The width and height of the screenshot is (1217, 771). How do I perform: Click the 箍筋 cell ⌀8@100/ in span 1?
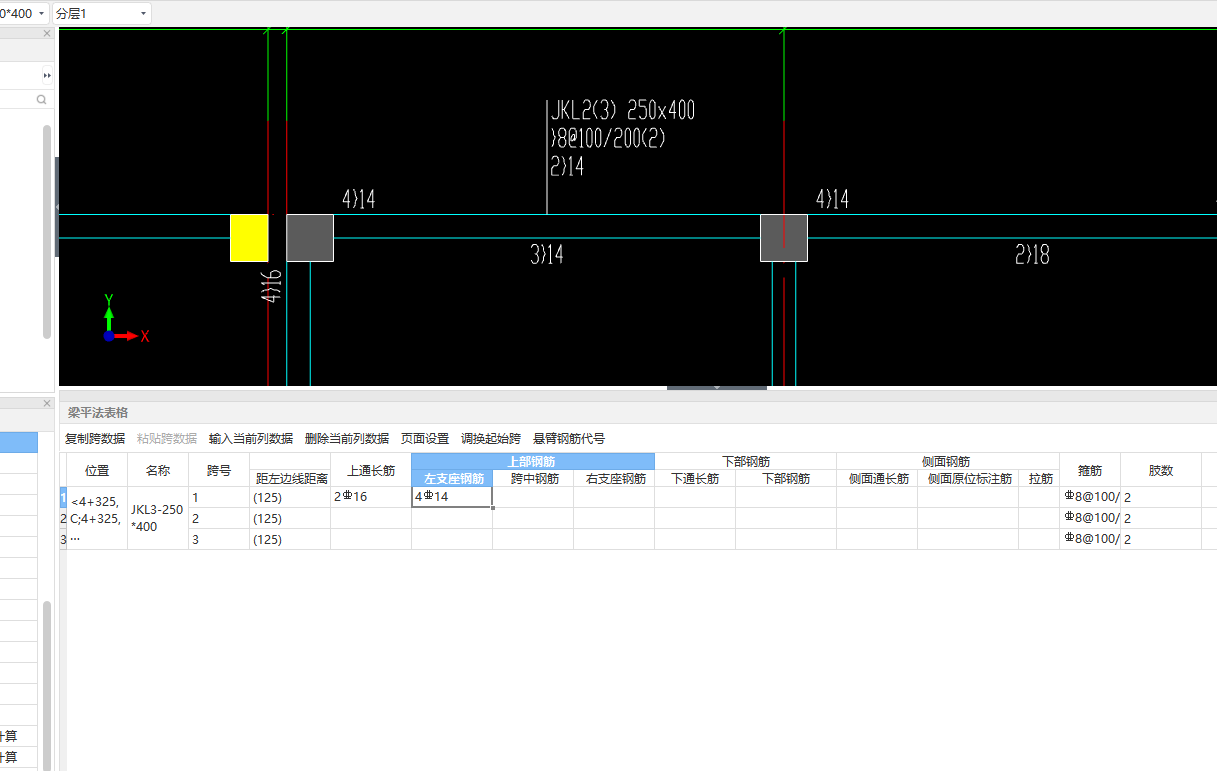pos(1090,497)
